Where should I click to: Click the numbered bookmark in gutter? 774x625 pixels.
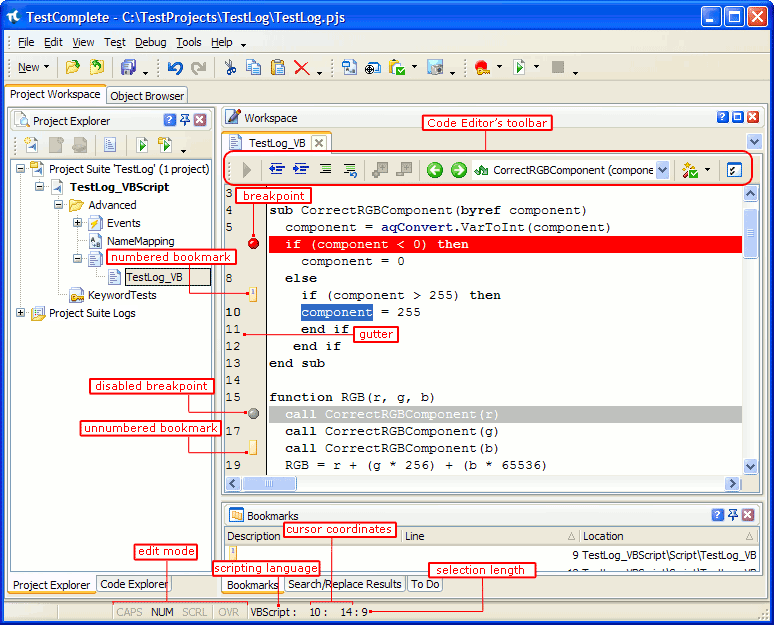point(253,295)
